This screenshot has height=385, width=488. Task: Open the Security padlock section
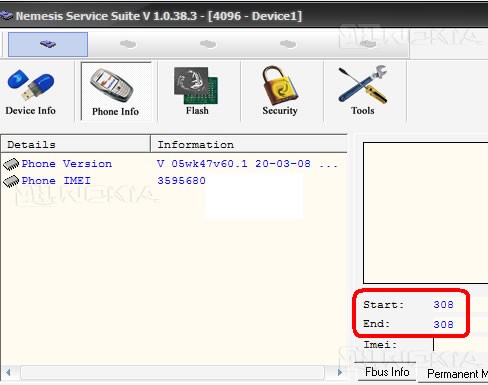click(280, 92)
